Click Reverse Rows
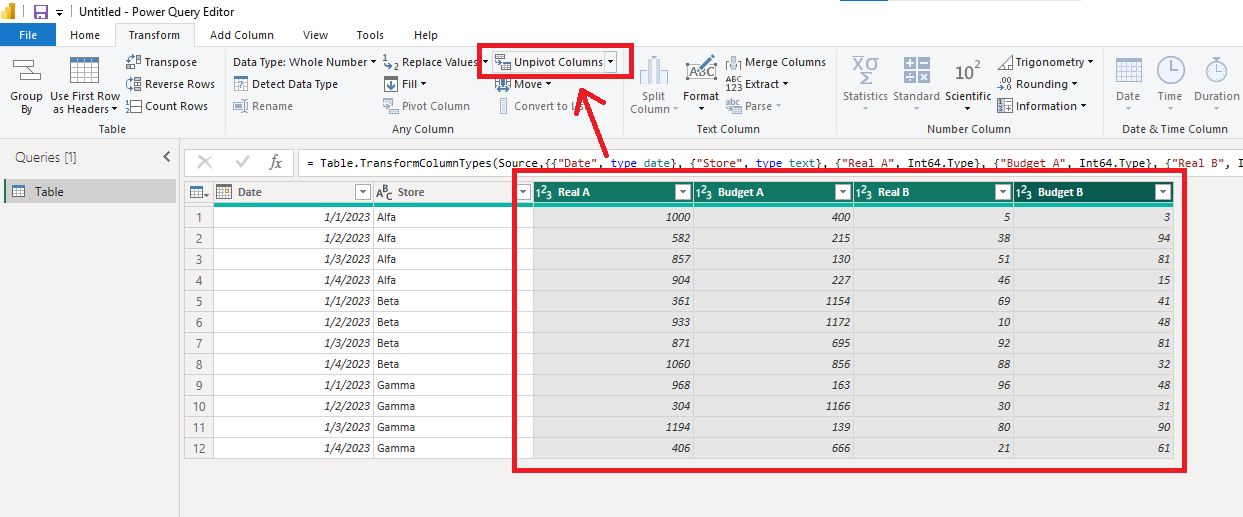Image resolution: width=1243 pixels, height=517 pixels. coord(170,84)
